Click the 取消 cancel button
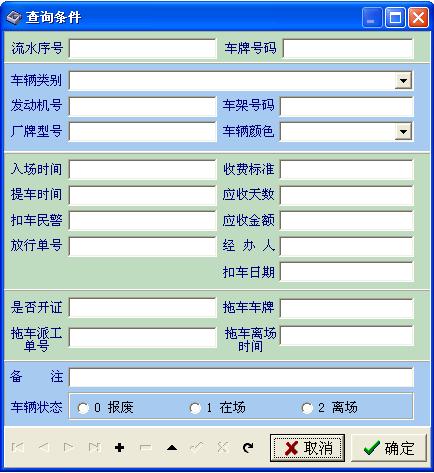 [x=307, y=448]
